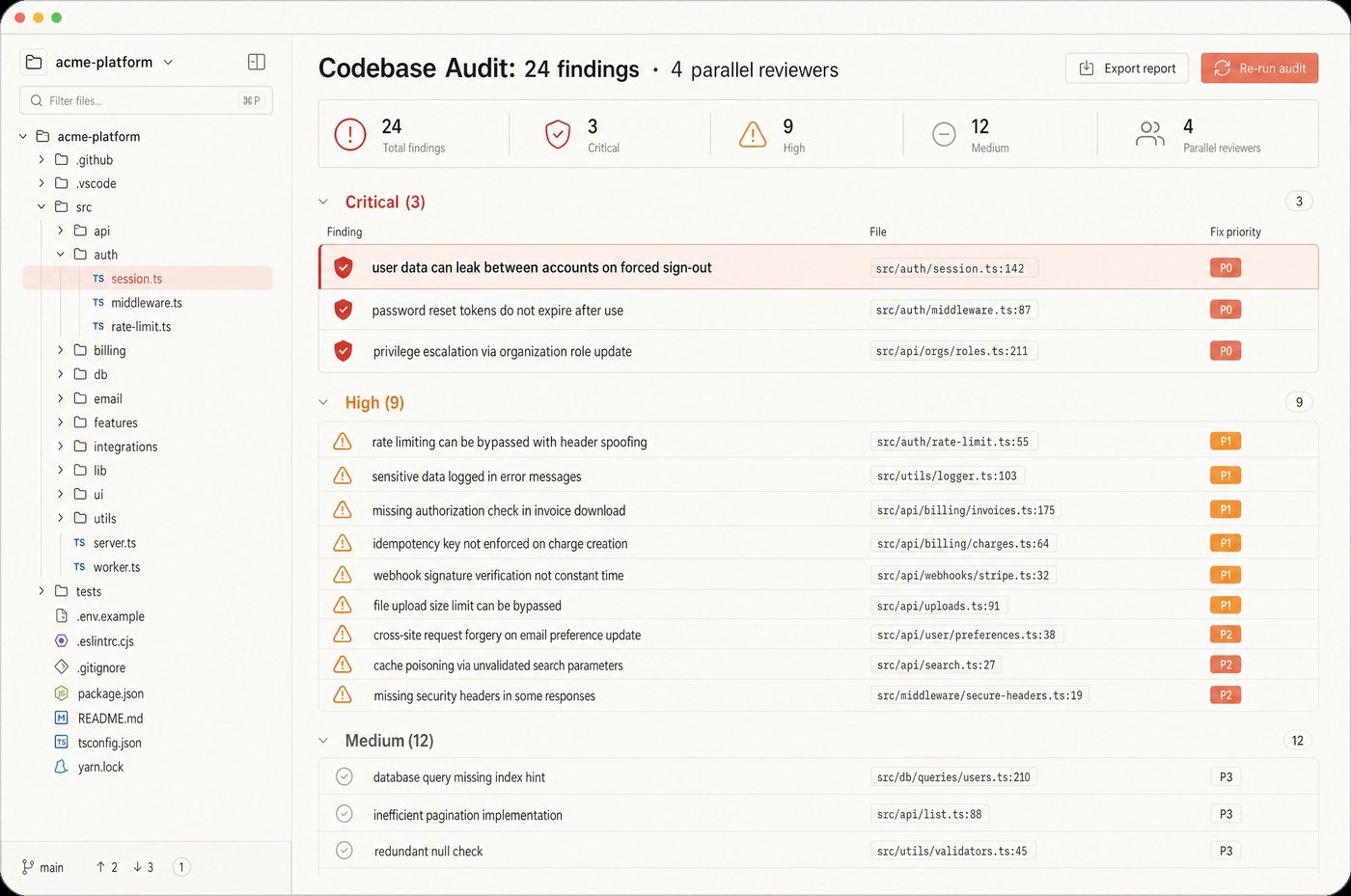Open middleware.ts in the file tree
The width and height of the screenshot is (1351, 896).
147,303
